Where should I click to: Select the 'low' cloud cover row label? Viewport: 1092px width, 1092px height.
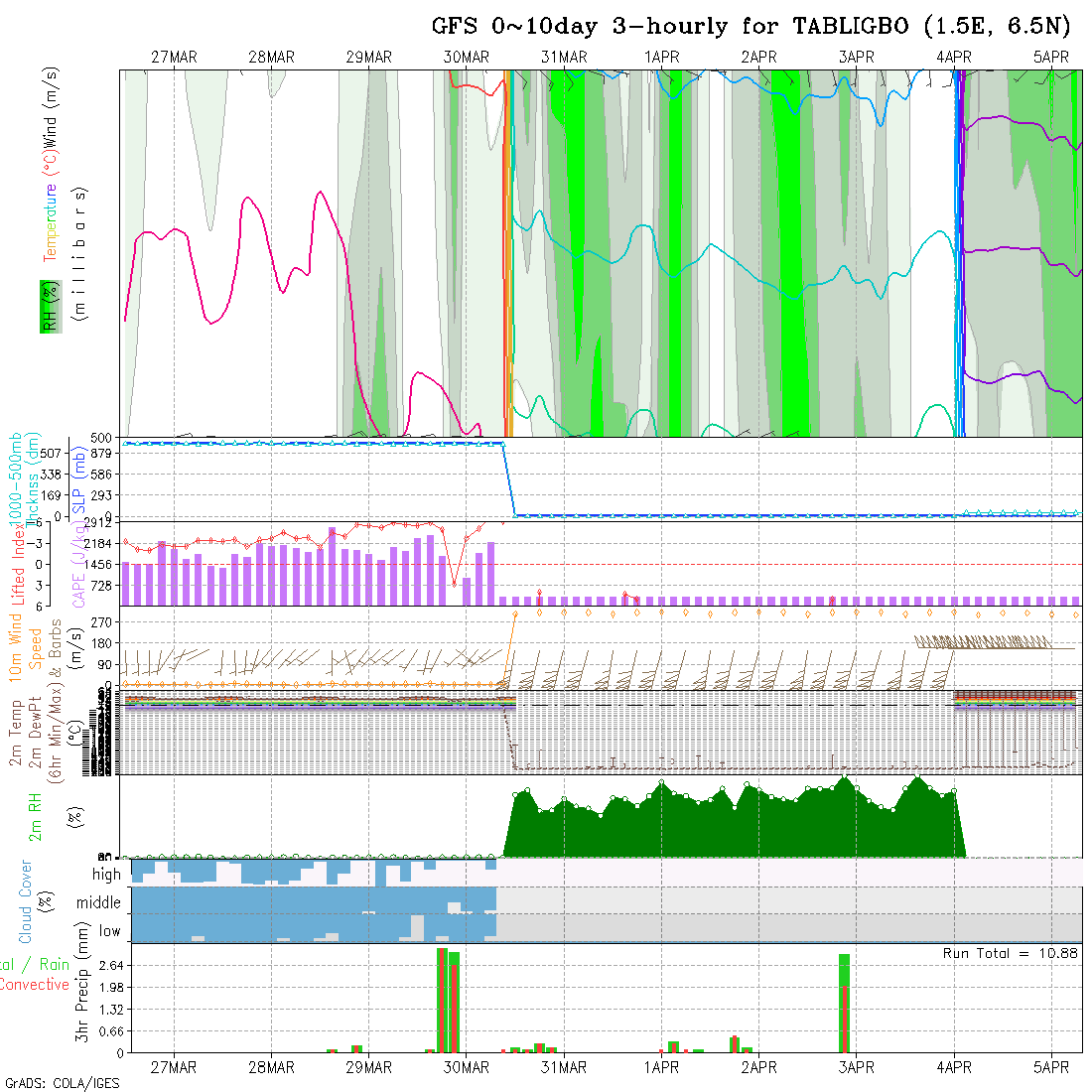[109, 930]
